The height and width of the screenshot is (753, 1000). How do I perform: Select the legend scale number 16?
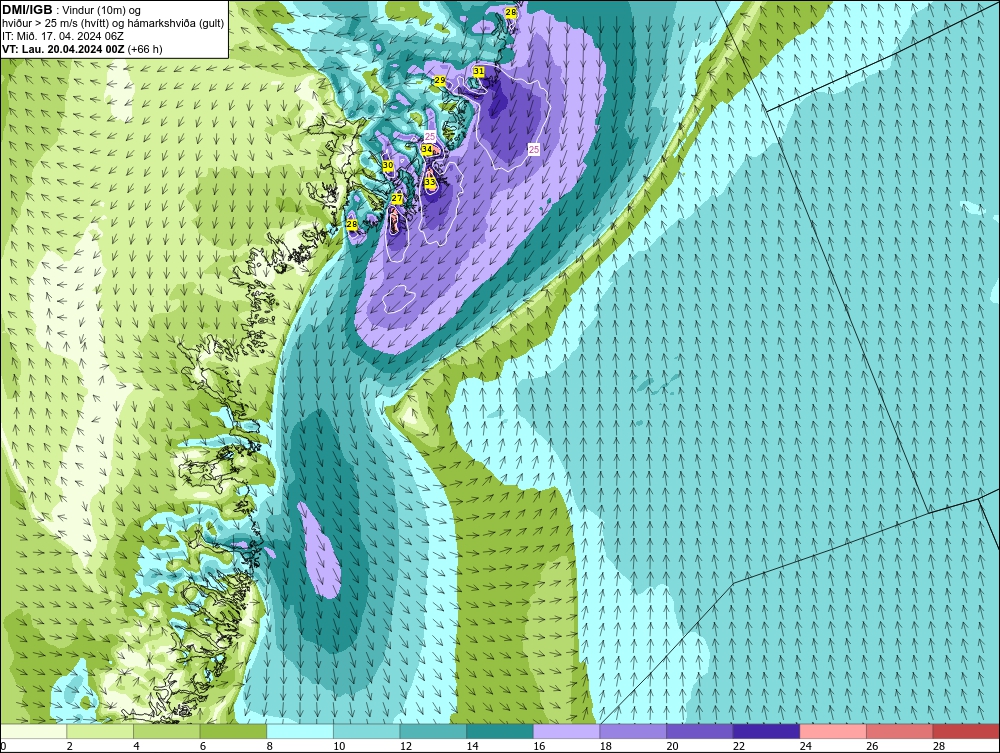(539, 746)
